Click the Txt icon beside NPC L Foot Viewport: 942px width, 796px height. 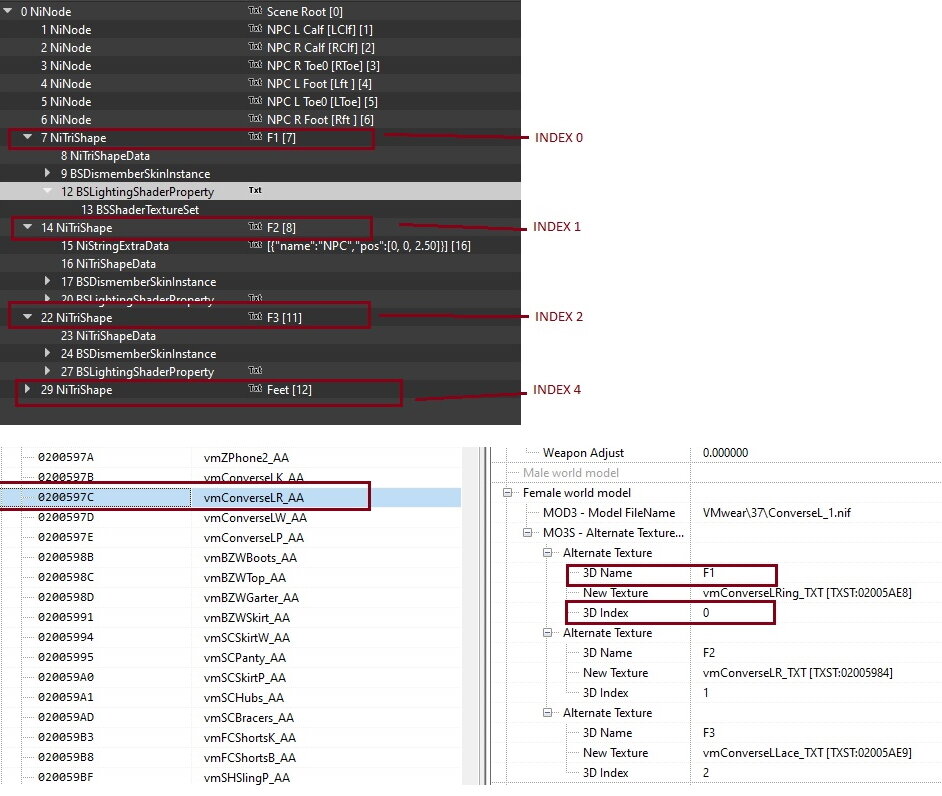coord(255,82)
